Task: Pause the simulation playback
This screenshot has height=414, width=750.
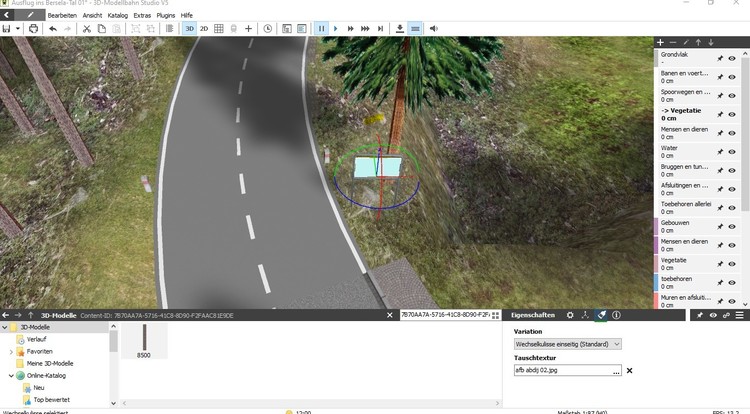Action: click(x=322, y=29)
